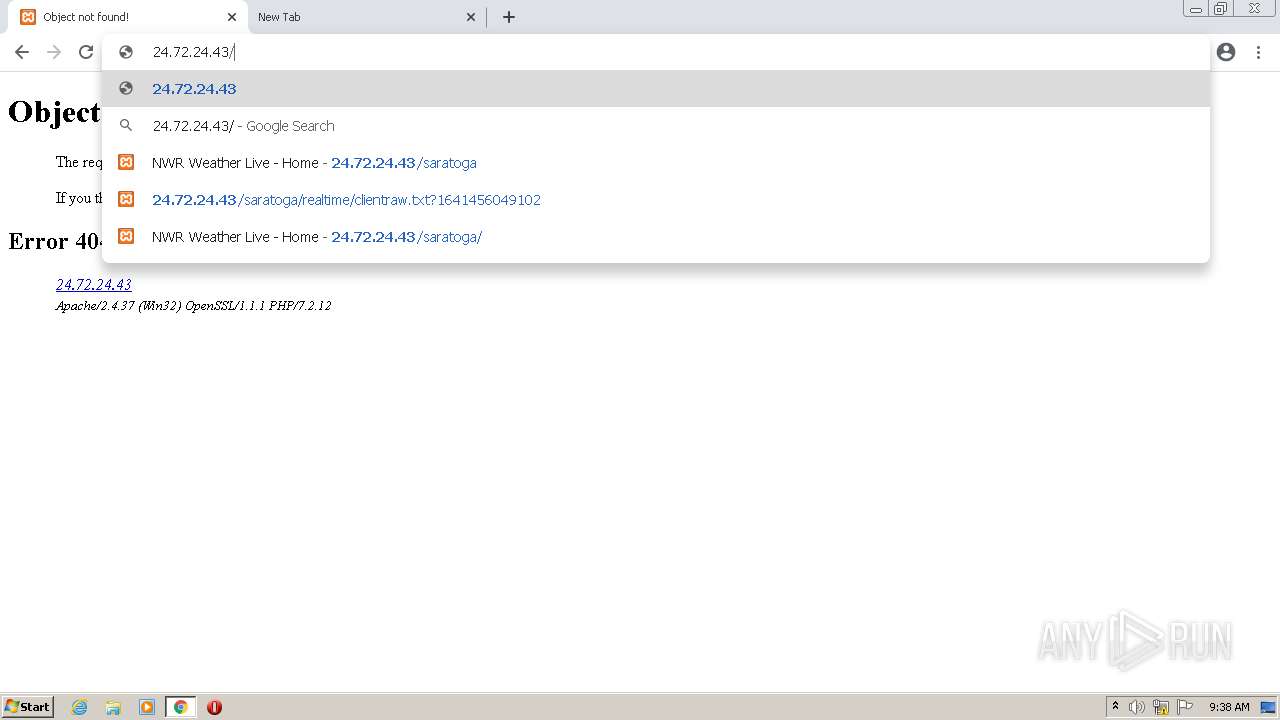The image size is (1280, 720).
Task: Close the 'New Tab' tab
Action: click(x=471, y=17)
